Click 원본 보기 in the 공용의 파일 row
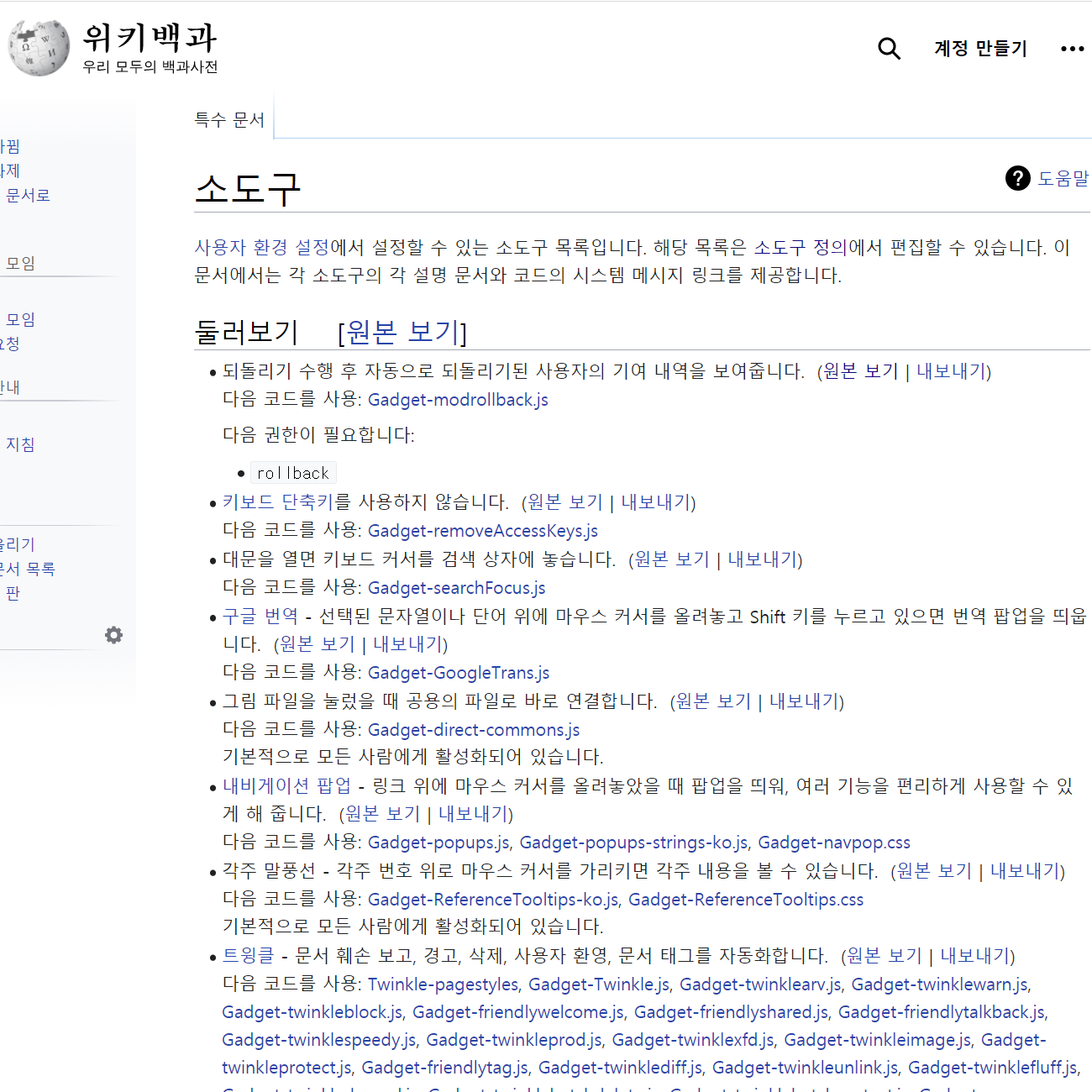The height and width of the screenshot is (1092, 1092). click(x=713, y=701)
